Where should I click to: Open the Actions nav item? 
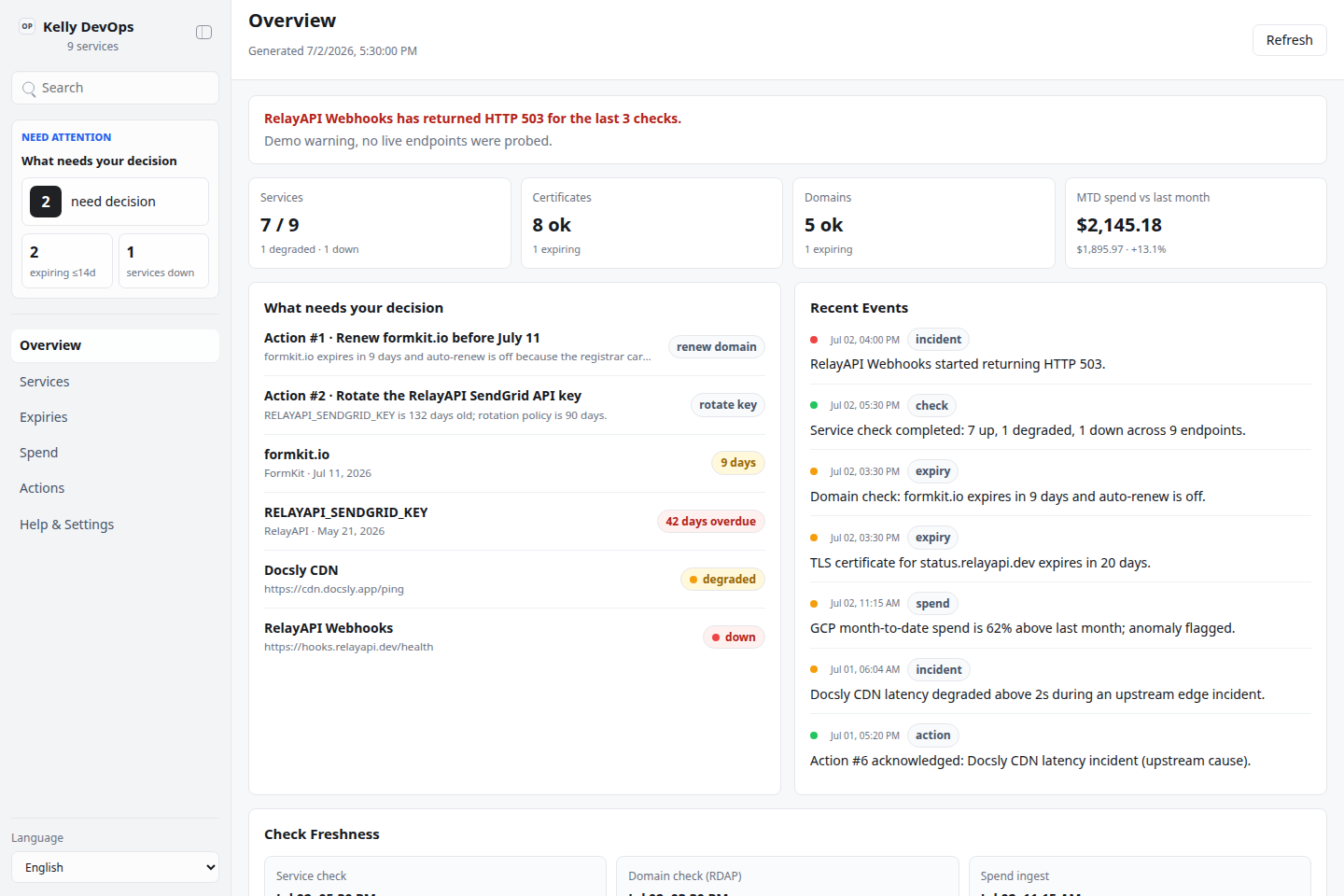tap(115, 488)
